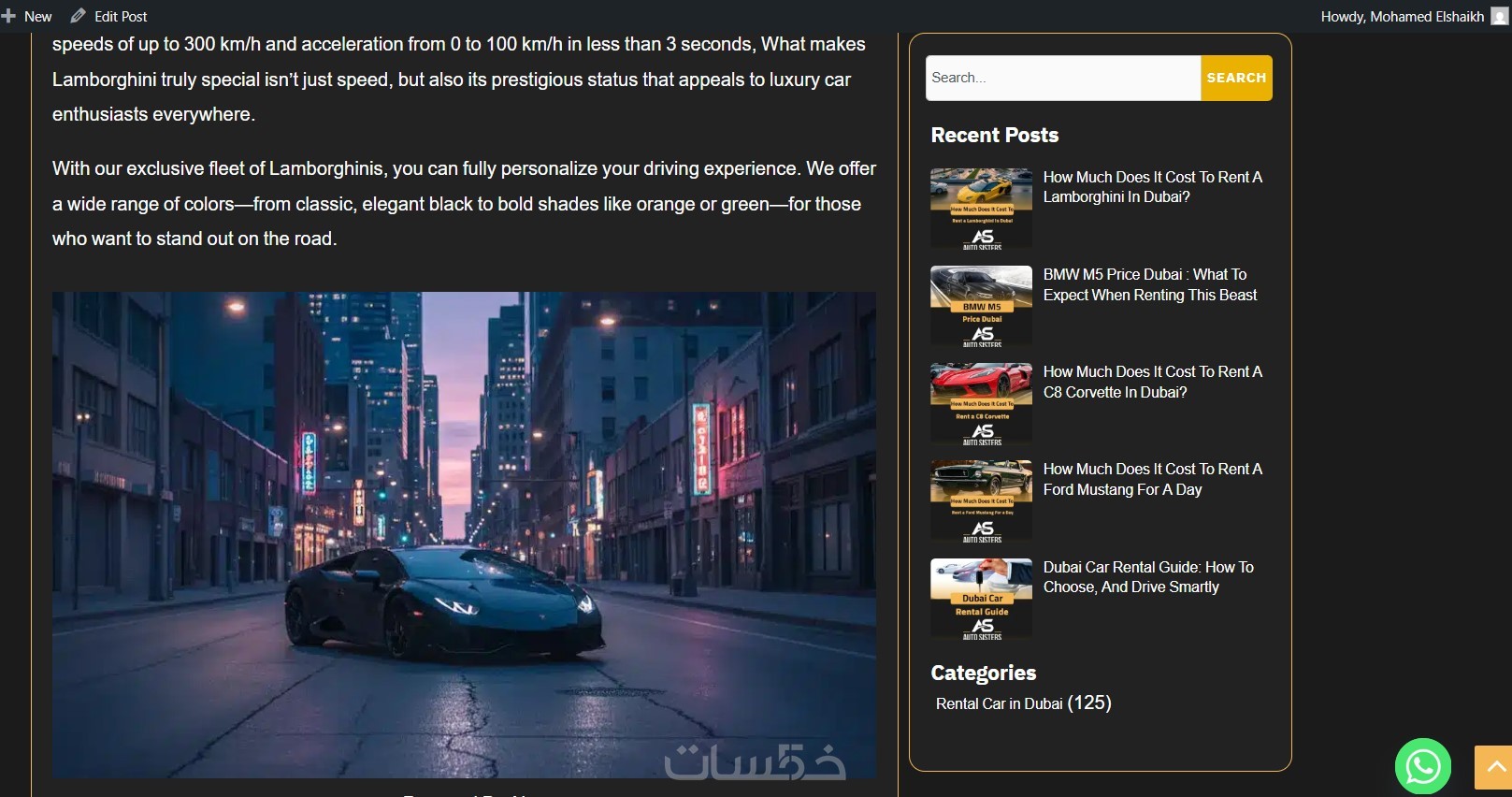Open Ford Mustang rental cost post link
The height and width of the screenshot is (797, 1512).
pos(1152,479)
